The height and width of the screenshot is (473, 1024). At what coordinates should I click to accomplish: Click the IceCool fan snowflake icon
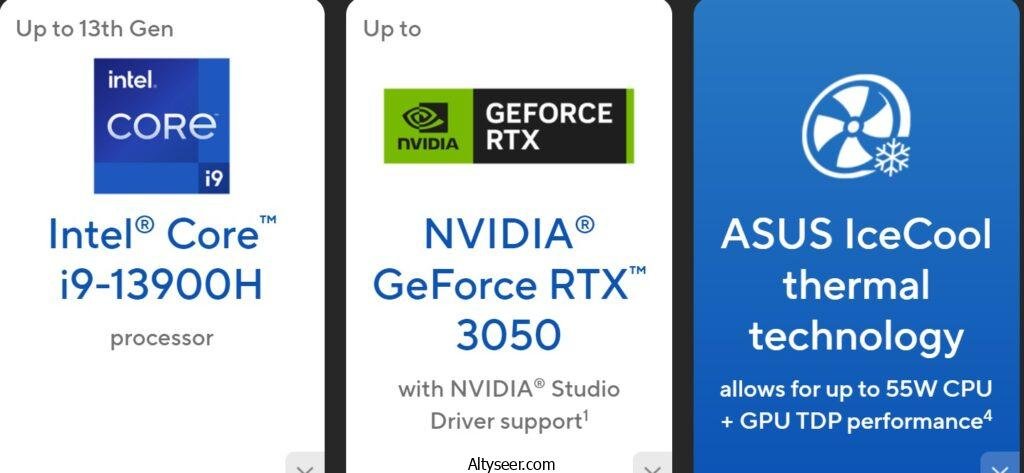coord(856,125)
